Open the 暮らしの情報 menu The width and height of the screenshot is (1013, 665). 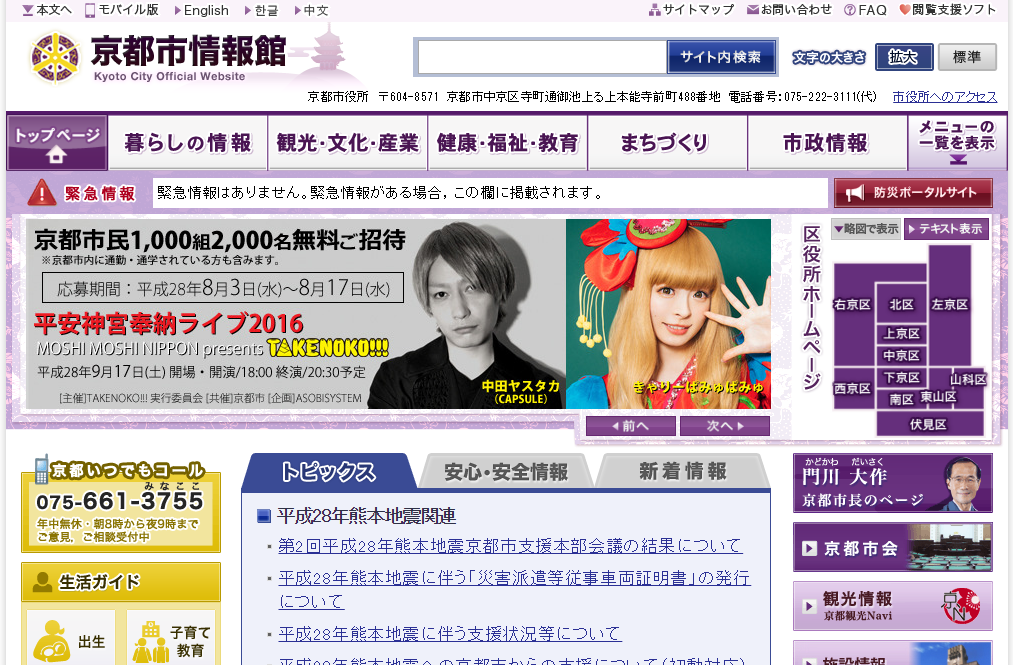click(x=188, y=143)
